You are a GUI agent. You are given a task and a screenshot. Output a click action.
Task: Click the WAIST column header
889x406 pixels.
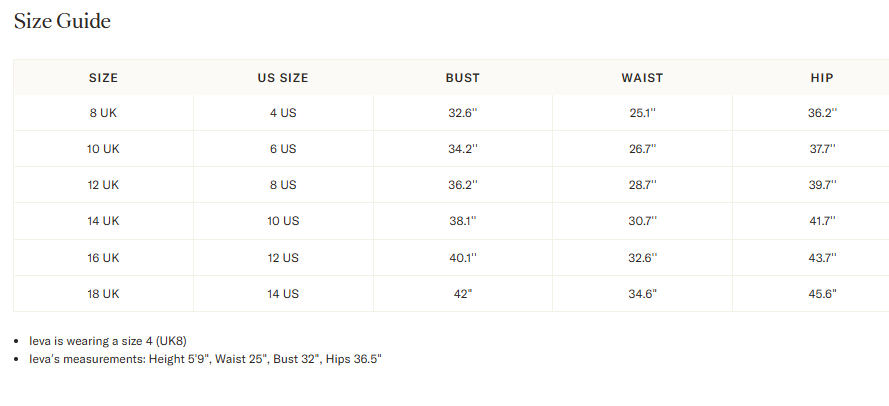(642, 78)
